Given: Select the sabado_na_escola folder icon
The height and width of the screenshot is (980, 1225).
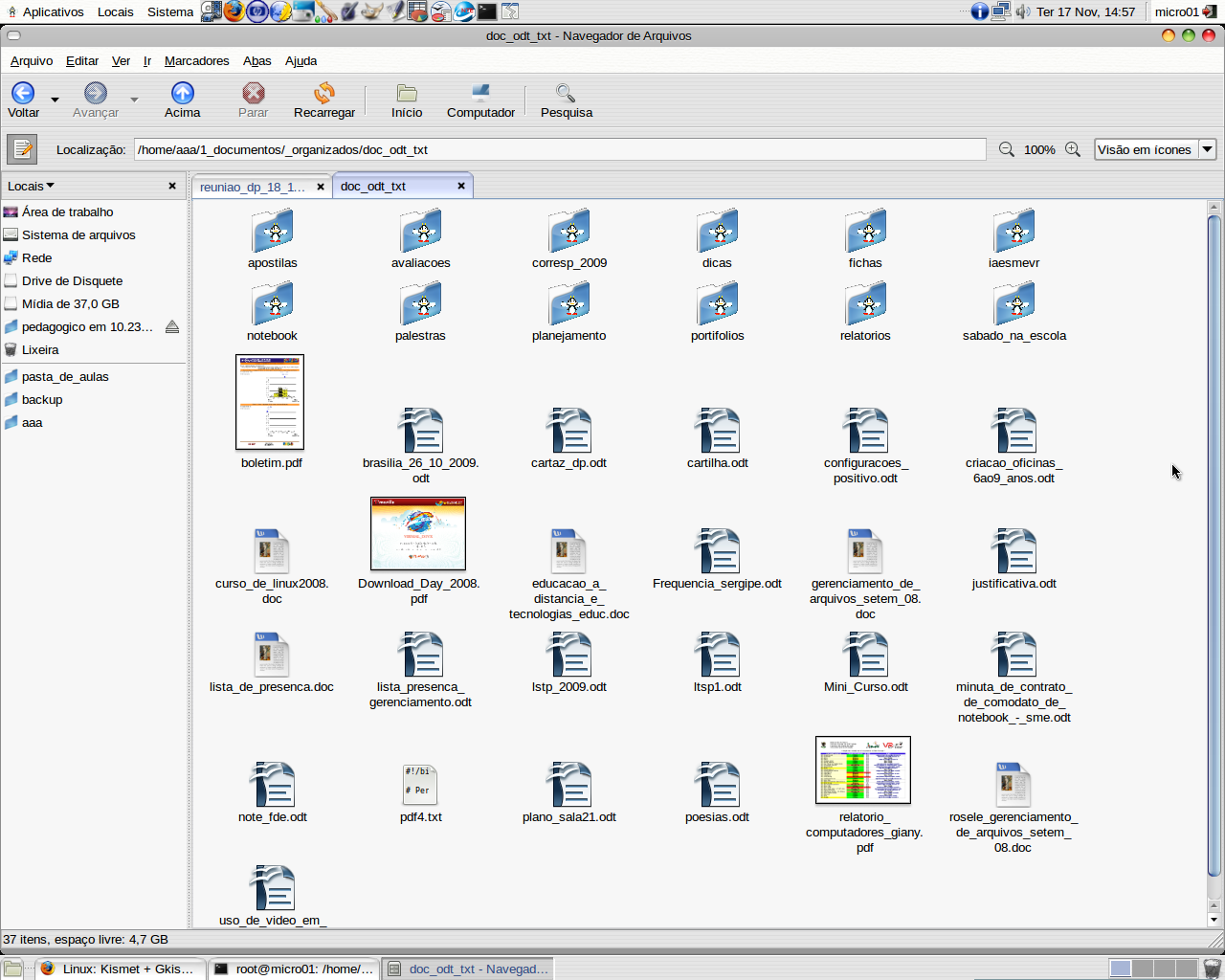Looking at the screenshot, I should click(1014, 303).
